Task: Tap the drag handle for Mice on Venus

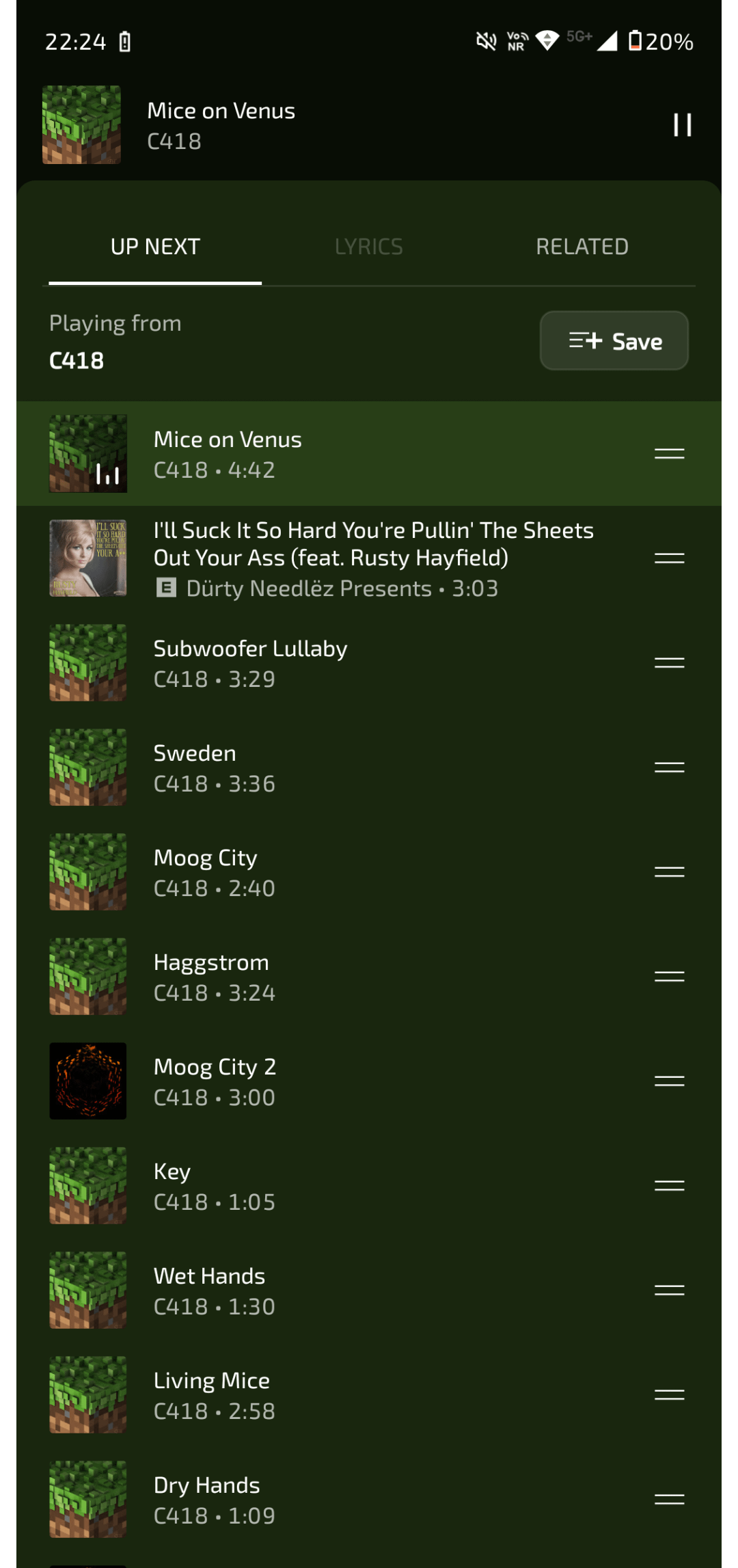Action: 669,454
